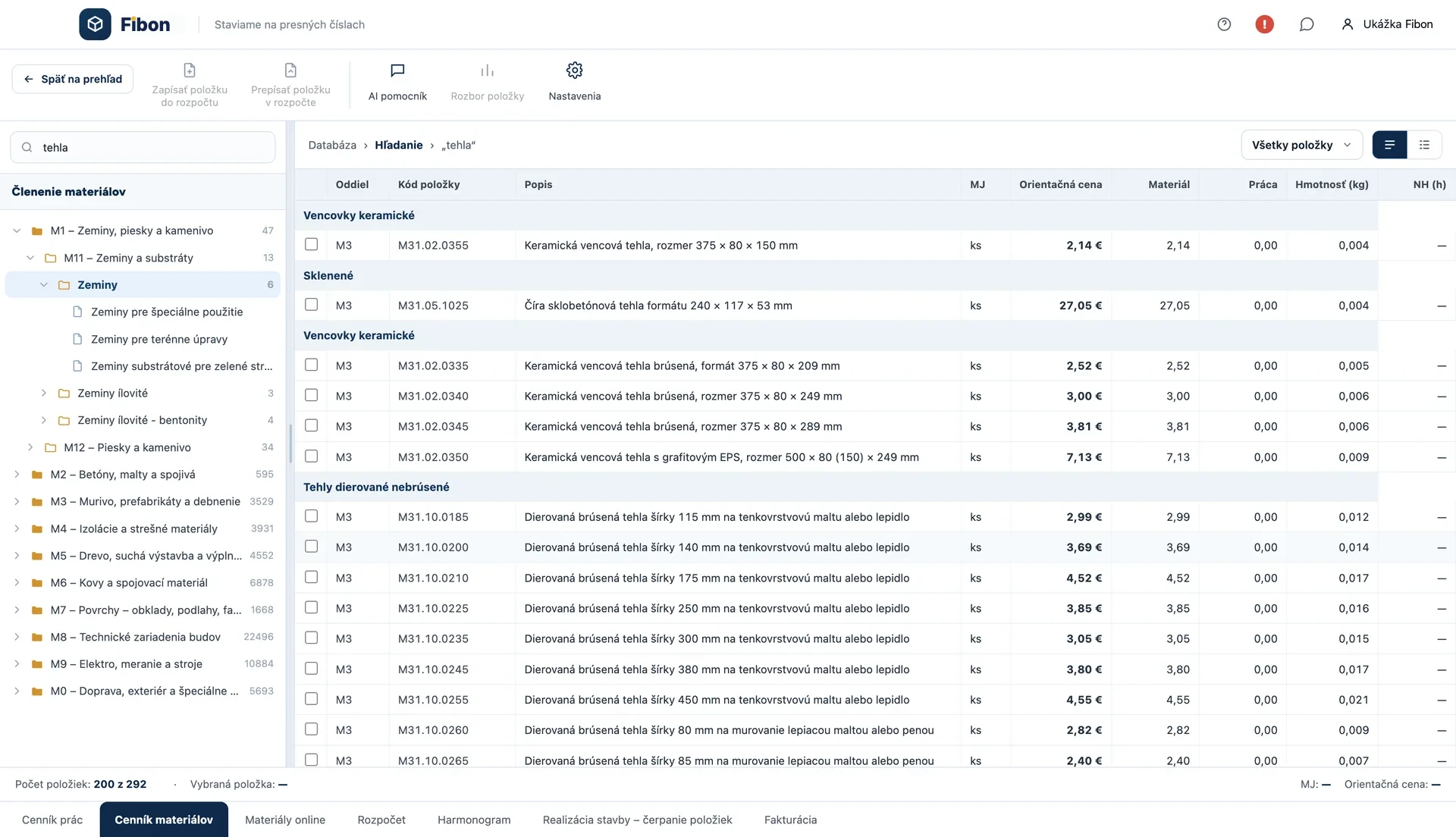
Task: Click the Späť na prehľad button
Action: 73,79
